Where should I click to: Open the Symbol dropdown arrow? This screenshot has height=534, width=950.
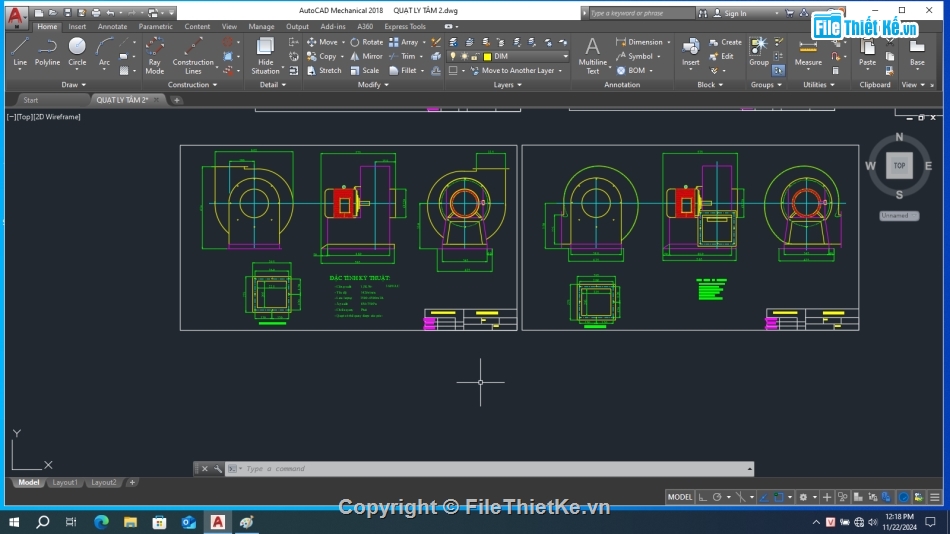tap(659, 56)
